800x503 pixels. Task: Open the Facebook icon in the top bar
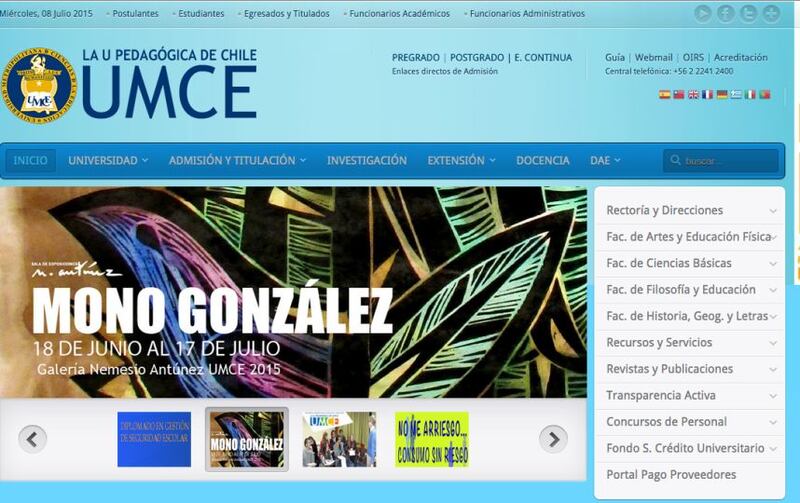[726, 14]
